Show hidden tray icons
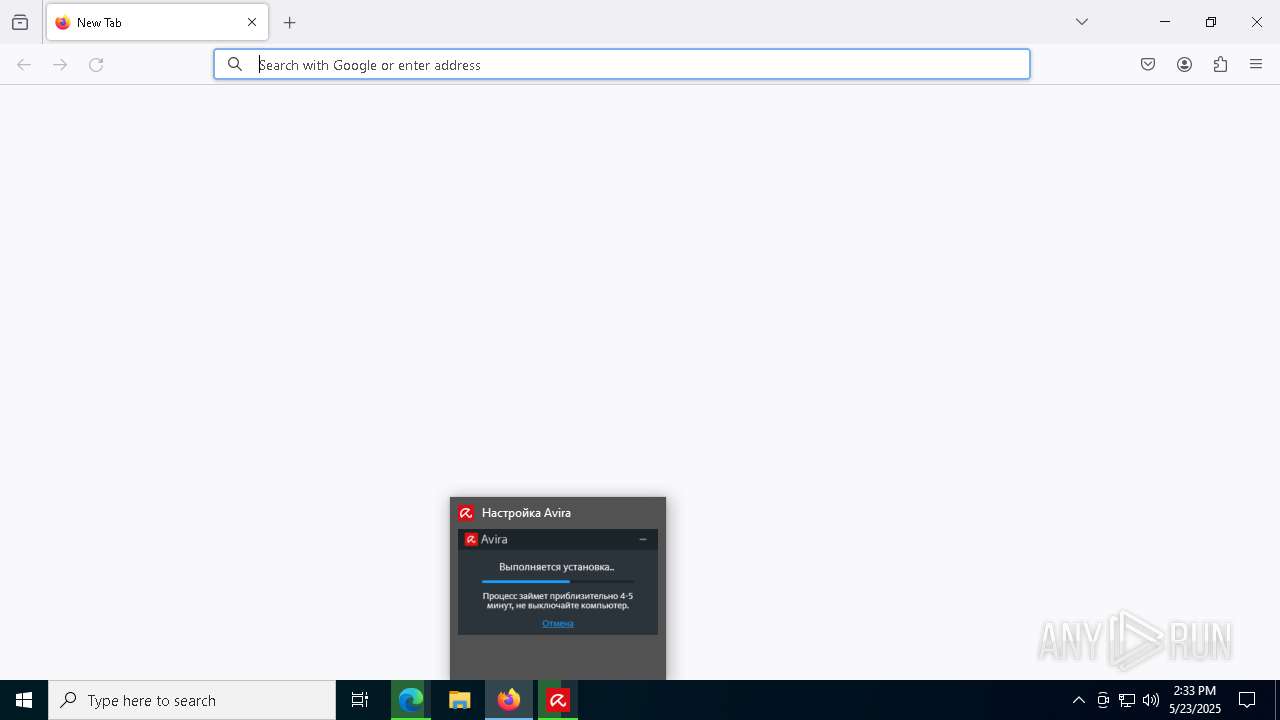Viewport: 1280px width, 720px height. pos(1078,700)
